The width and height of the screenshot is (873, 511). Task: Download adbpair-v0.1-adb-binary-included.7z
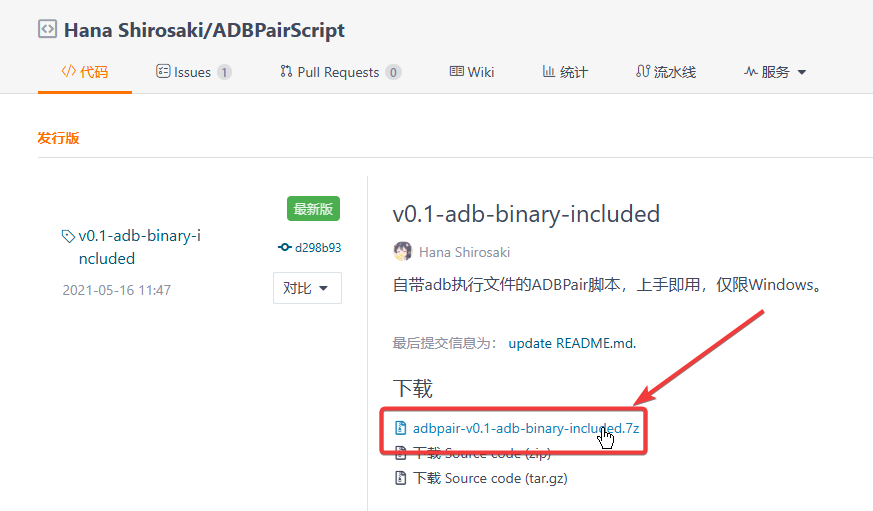pos(526,428)
